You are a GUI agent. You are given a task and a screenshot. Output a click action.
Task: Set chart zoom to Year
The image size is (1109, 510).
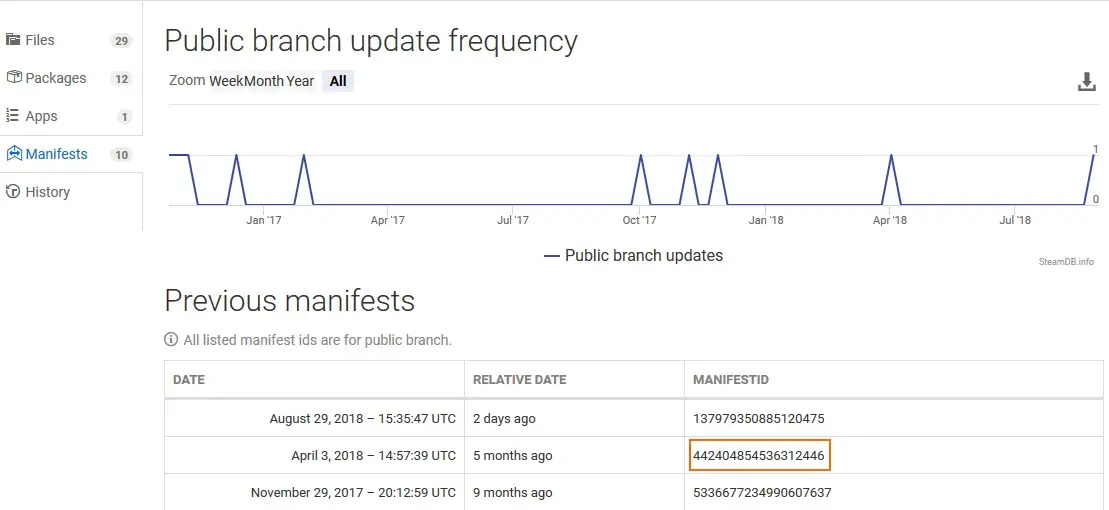[x=301, y=81]
